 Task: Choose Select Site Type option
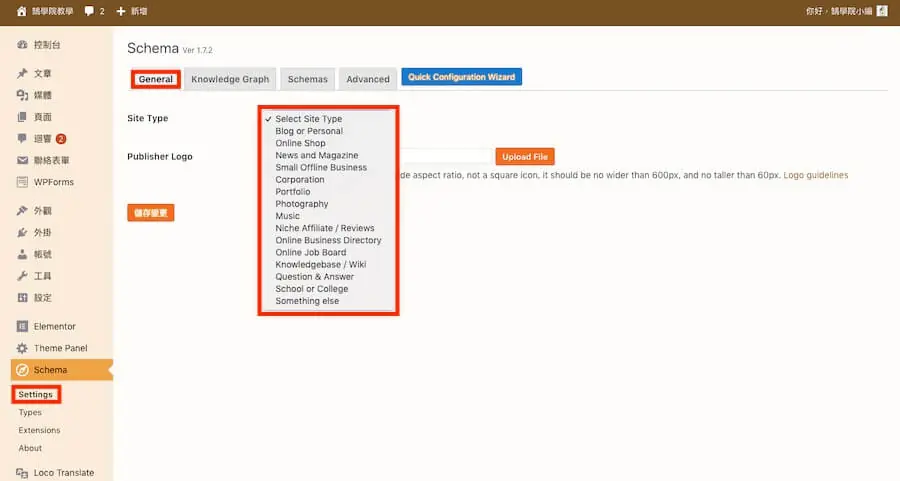coord(309,119)
